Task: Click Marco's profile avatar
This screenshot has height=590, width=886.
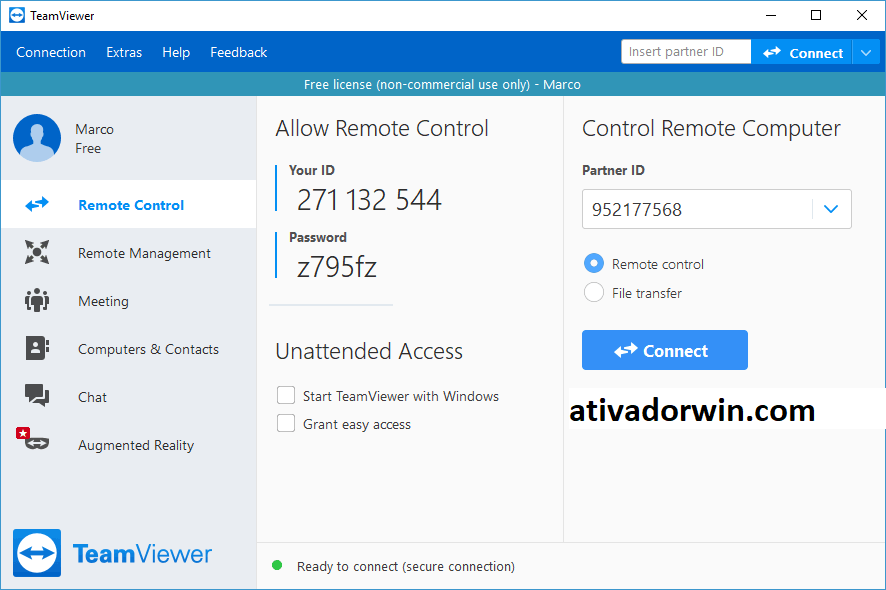Action: pos(37,138)
